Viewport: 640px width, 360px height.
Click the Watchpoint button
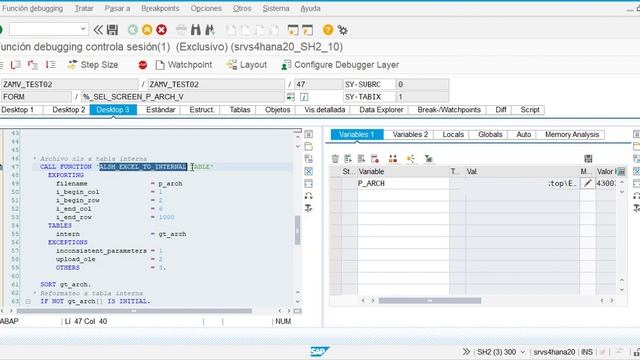184,65
